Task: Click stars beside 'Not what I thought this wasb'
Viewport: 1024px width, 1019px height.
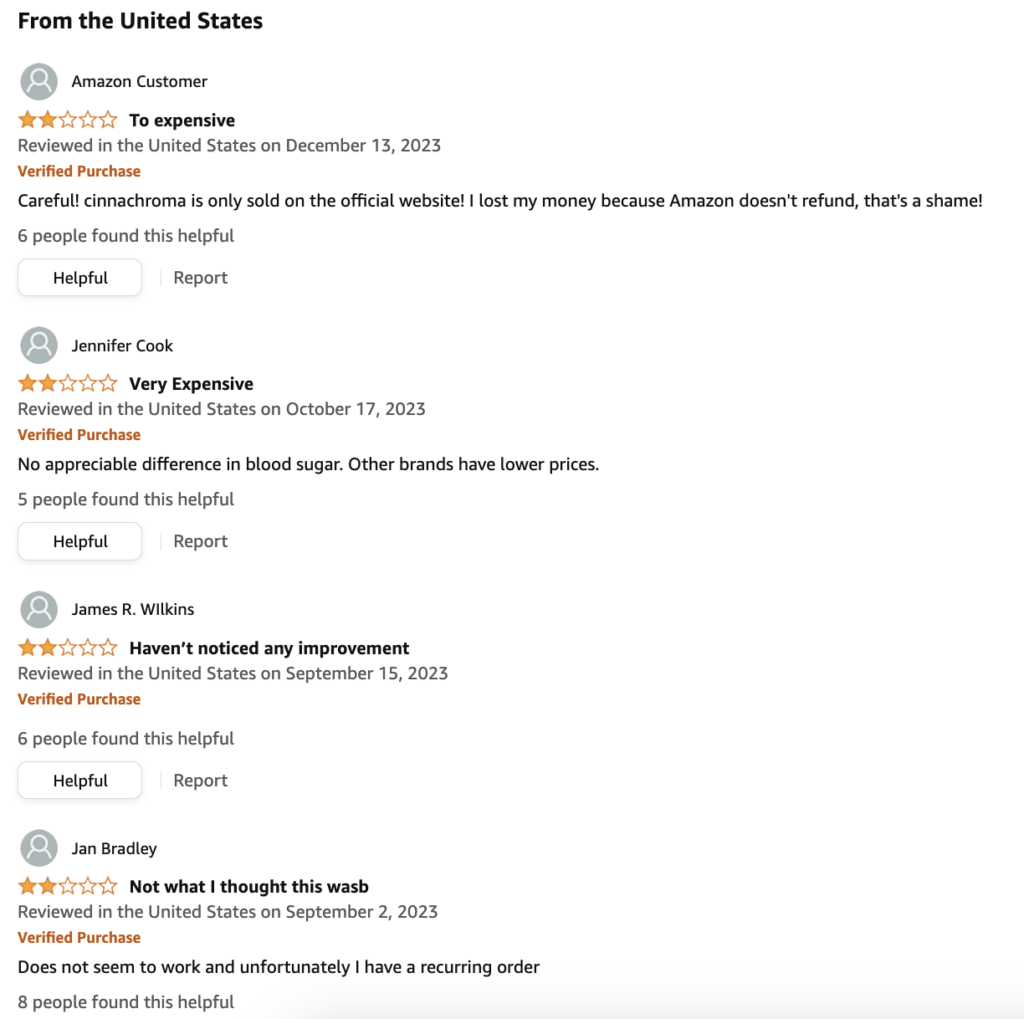Action: (68, 886)
